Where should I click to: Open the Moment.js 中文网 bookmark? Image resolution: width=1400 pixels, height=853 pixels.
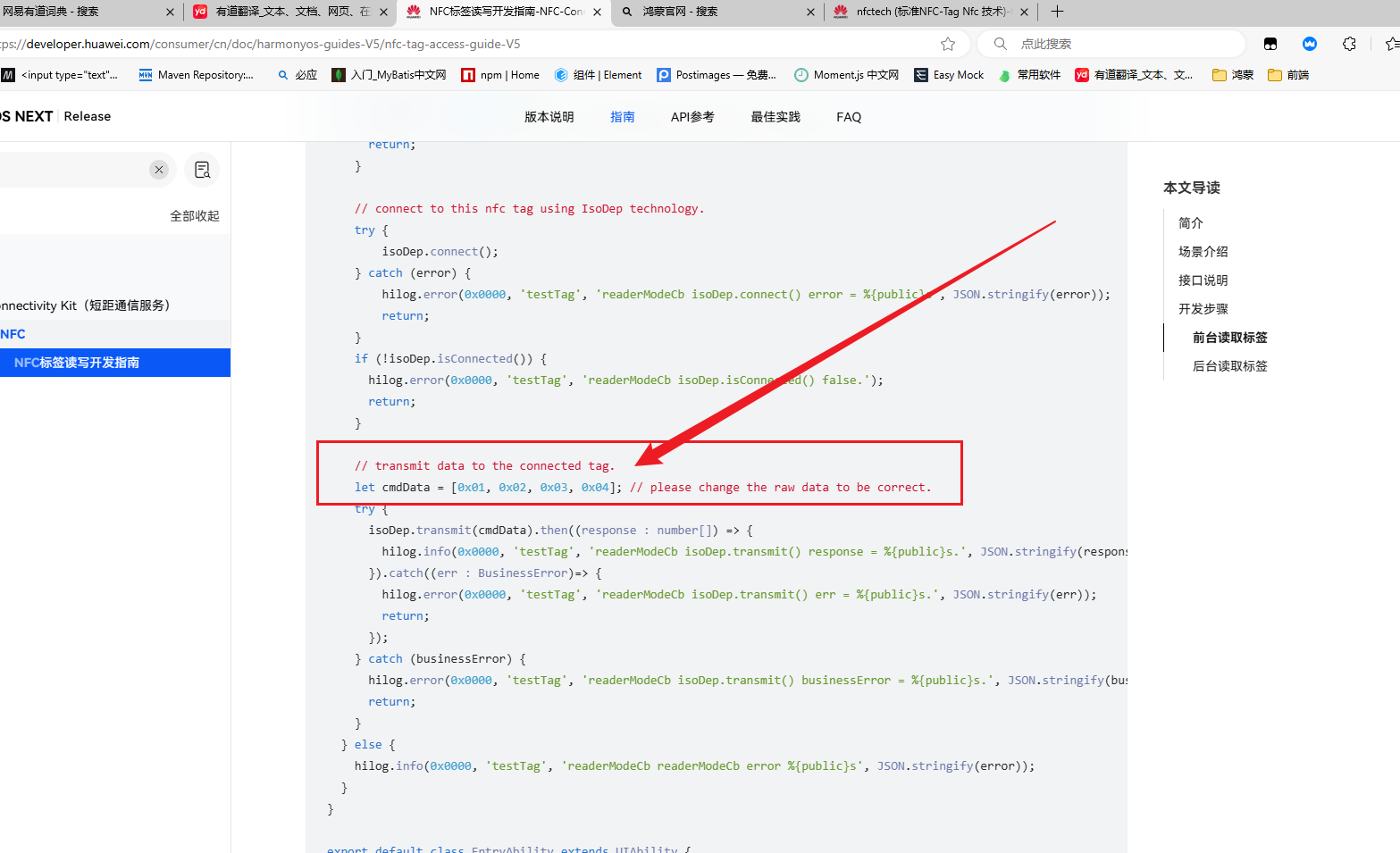coord(847,75)
